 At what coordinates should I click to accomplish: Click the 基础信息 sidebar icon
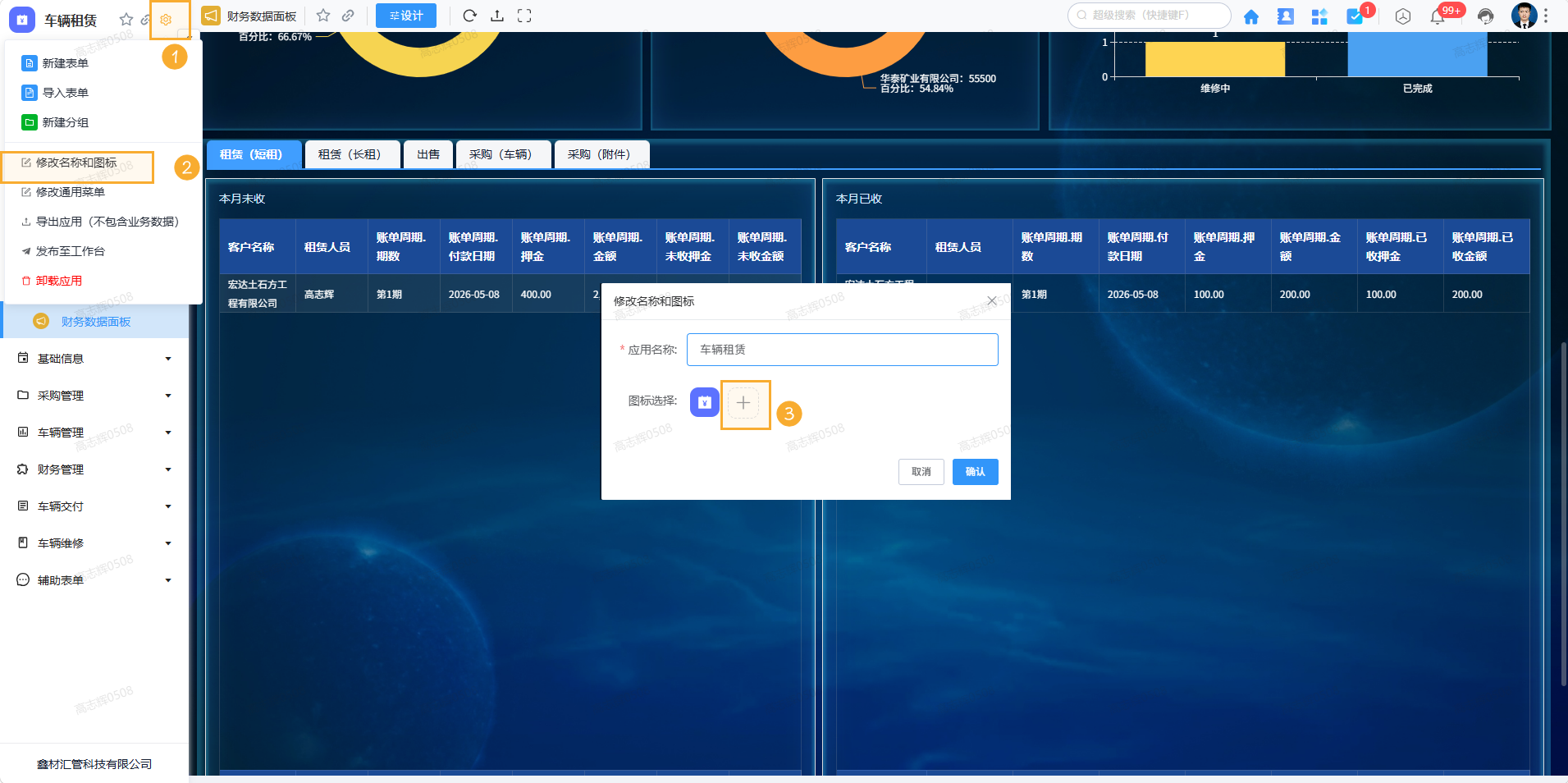23,358
